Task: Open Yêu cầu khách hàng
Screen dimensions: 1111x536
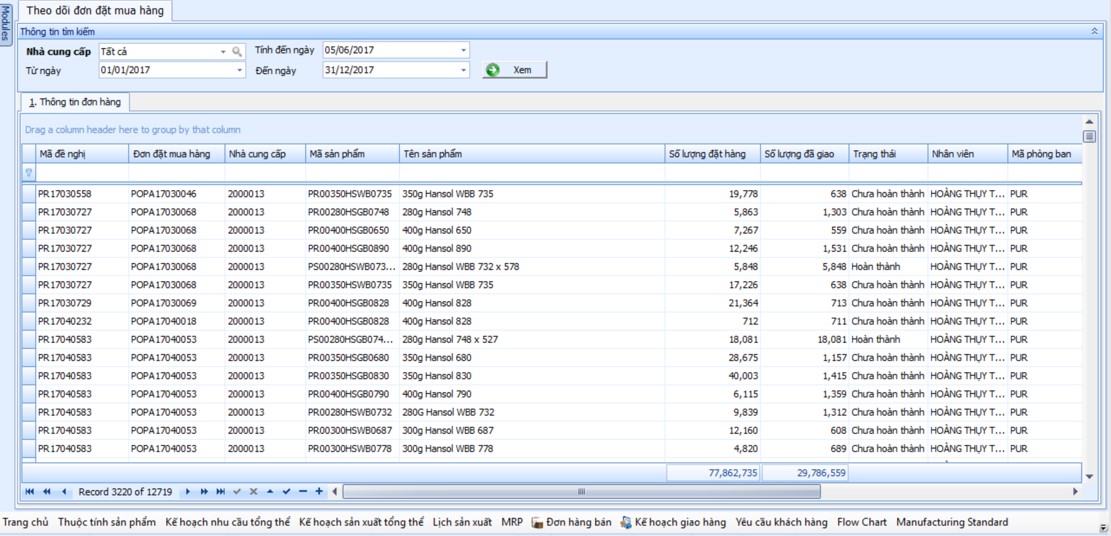Action: point(782,523)
